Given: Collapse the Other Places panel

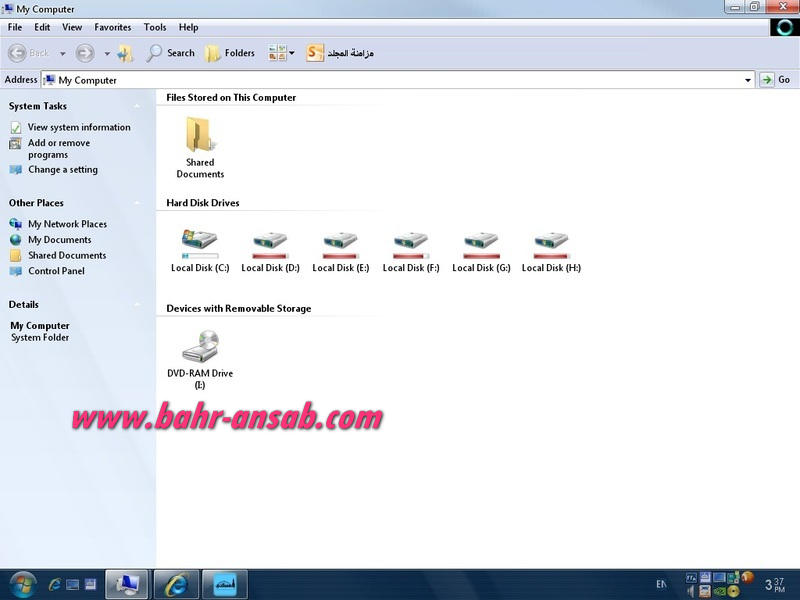Looking at the screenshot, I should click(137, 203).
